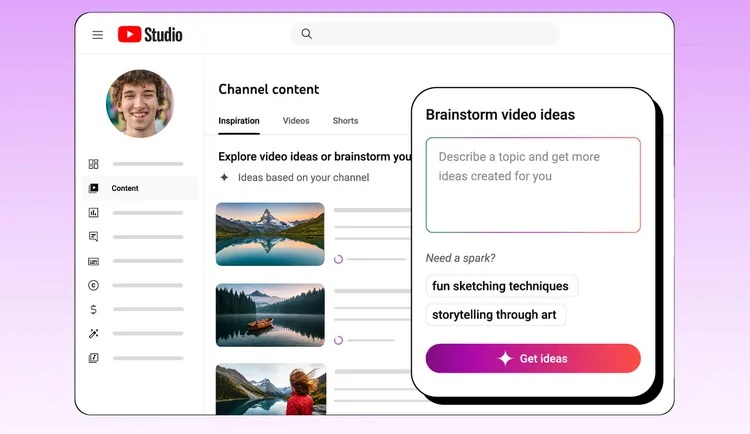750x434 pixels.
Task: Click the 'Brainstorm video ideas' title
Action: coord(500,115)
